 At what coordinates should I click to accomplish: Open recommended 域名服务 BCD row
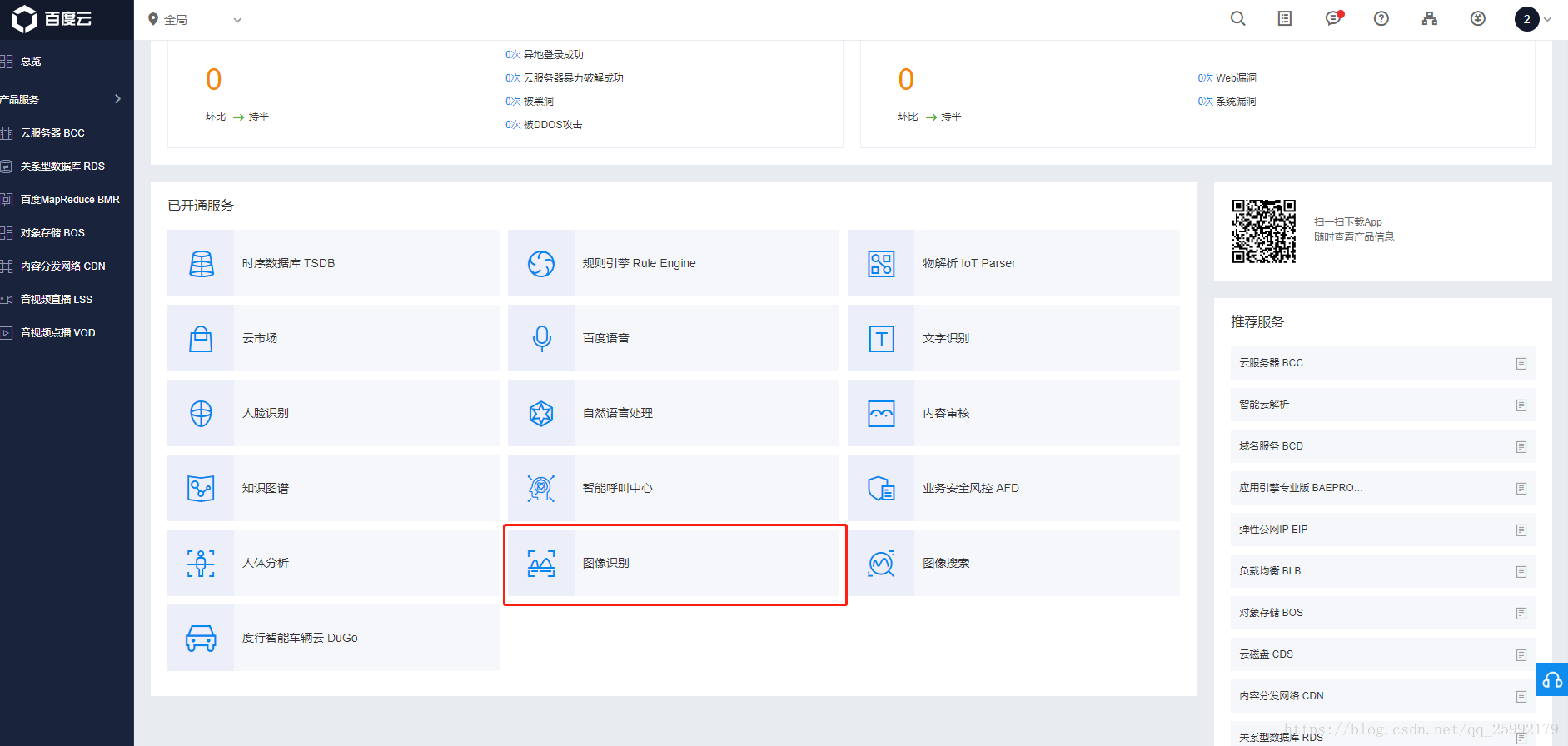[x=1383, y=446]
